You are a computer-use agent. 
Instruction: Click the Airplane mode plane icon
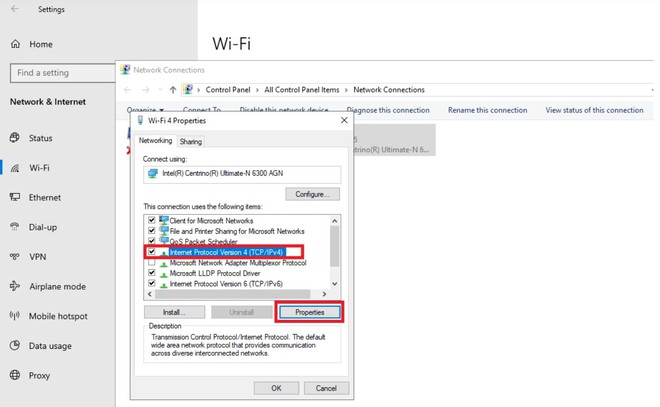tap(15, 286)
